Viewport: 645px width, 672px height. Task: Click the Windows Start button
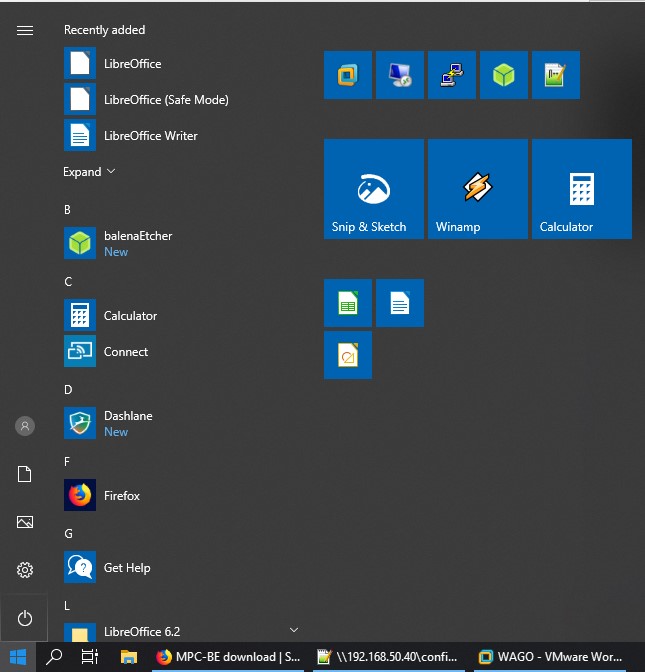[x=18, y=657]
